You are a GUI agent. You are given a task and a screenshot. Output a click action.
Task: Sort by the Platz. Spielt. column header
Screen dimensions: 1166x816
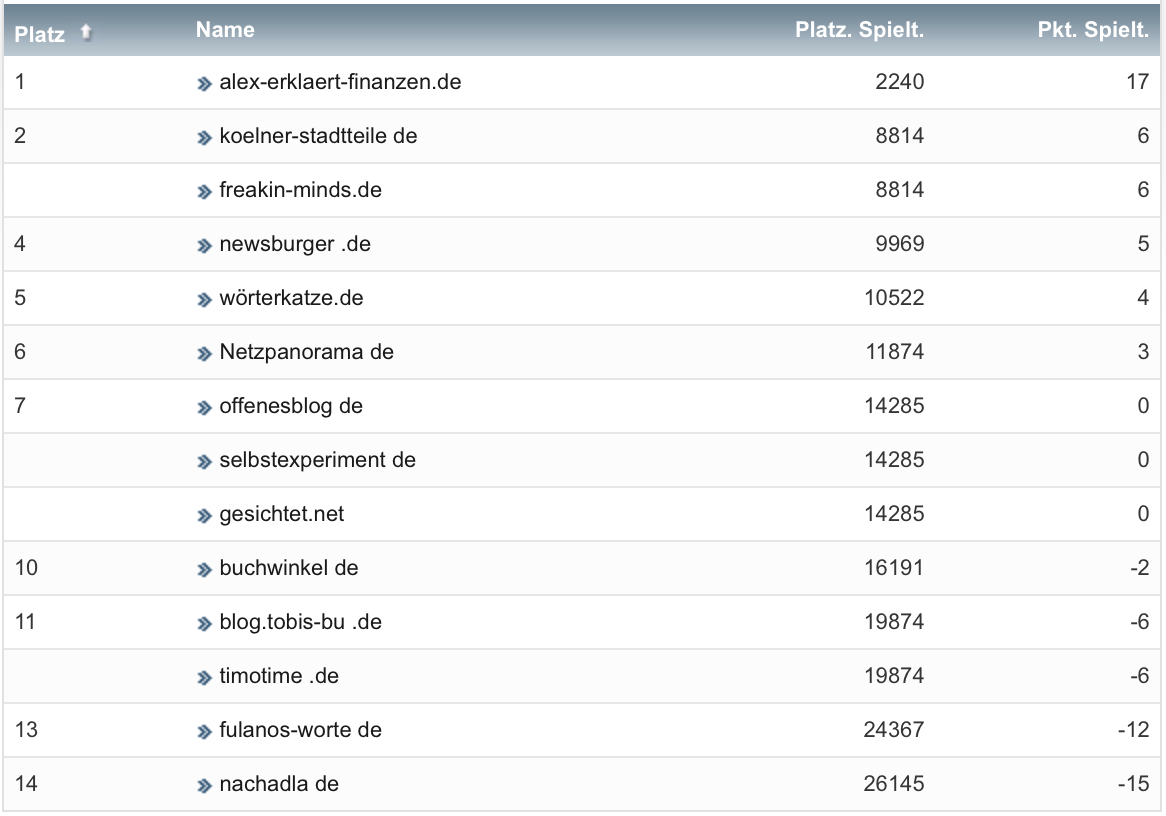[859, 30]
